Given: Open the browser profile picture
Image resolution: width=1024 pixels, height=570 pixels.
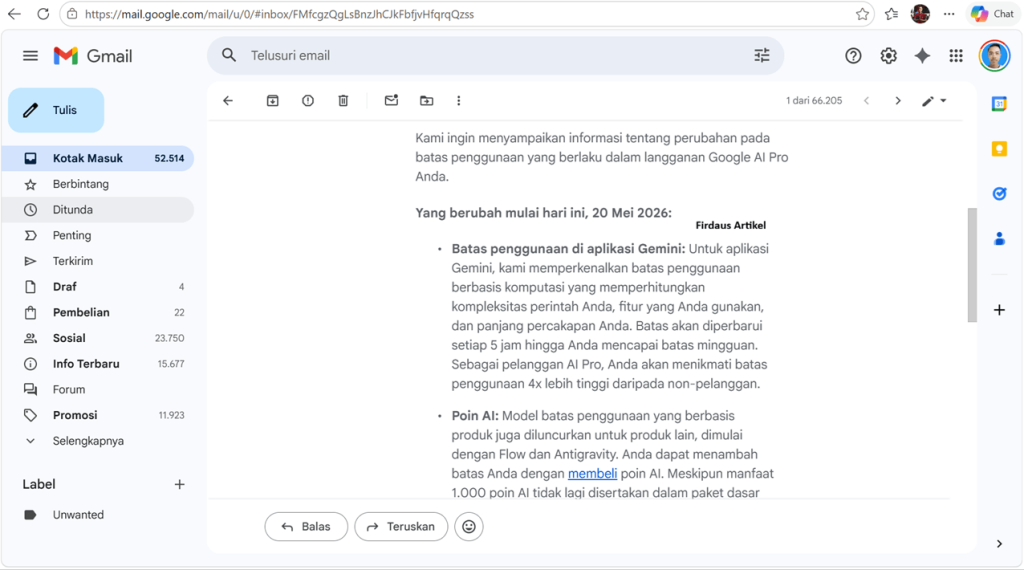Looking at the screenshot, I should [x=920, y=14].
